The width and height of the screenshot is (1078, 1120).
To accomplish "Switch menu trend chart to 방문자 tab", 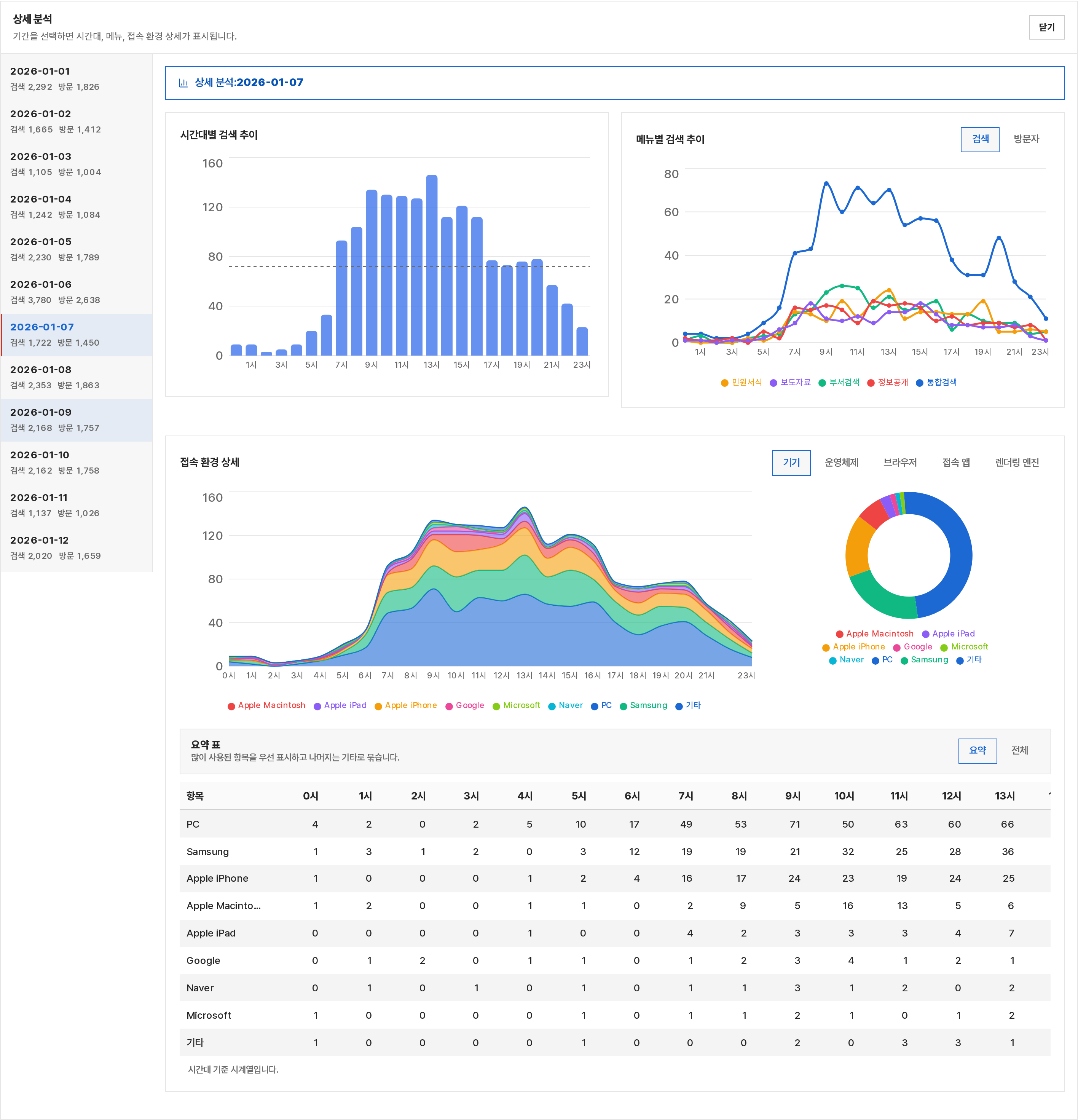I will [x=1026, y=139].
